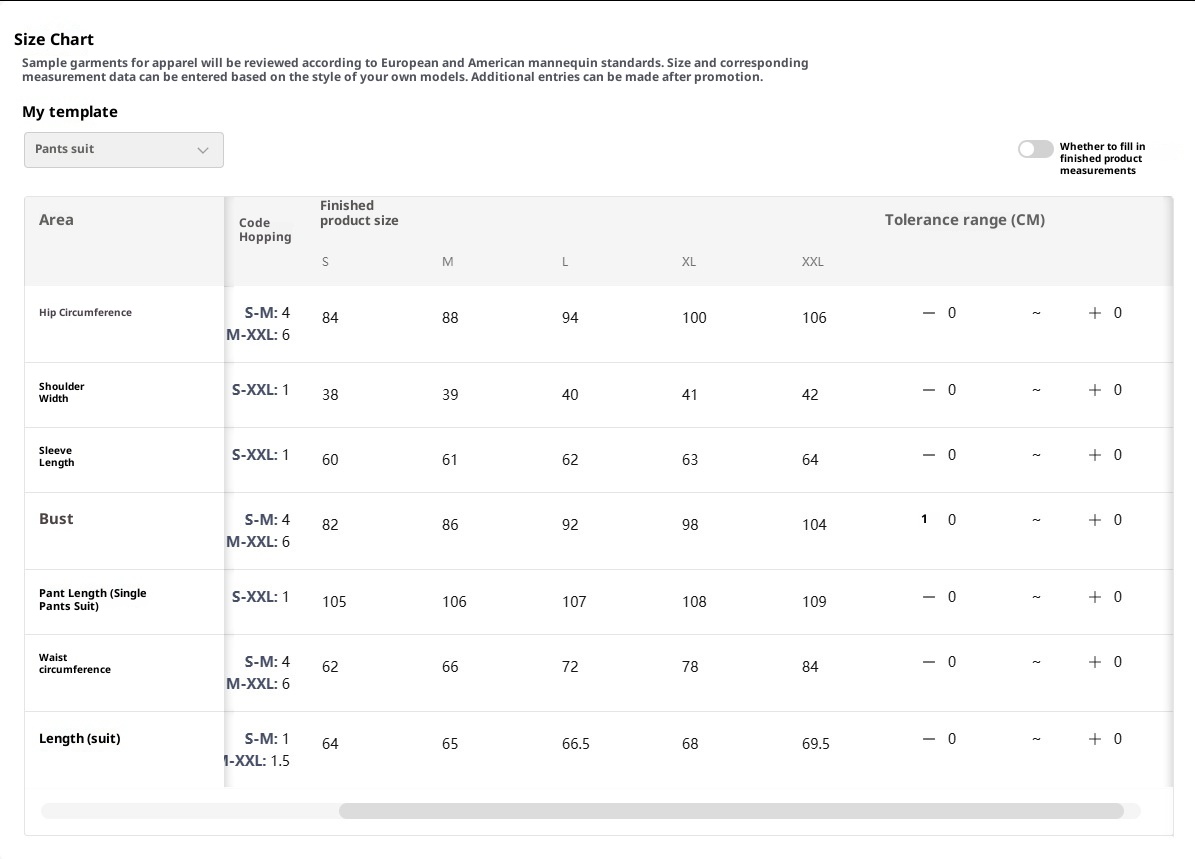Image resolution: width=1195 pixels, height=859 pixels.
Task: Click the Length (suit) size L value 66.5
Action: pos(575,744)
